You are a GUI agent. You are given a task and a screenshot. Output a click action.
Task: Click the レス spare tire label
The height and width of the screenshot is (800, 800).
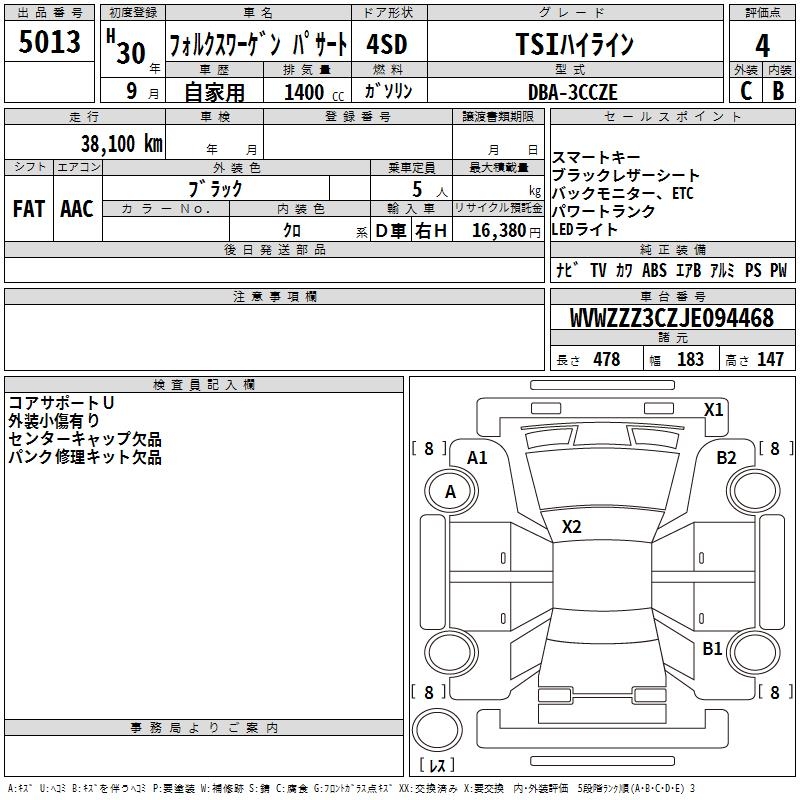tap(437, 764)
